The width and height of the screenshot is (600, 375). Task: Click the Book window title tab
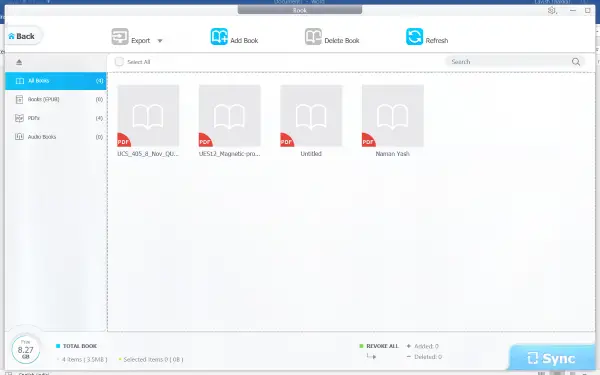[300, 10]
